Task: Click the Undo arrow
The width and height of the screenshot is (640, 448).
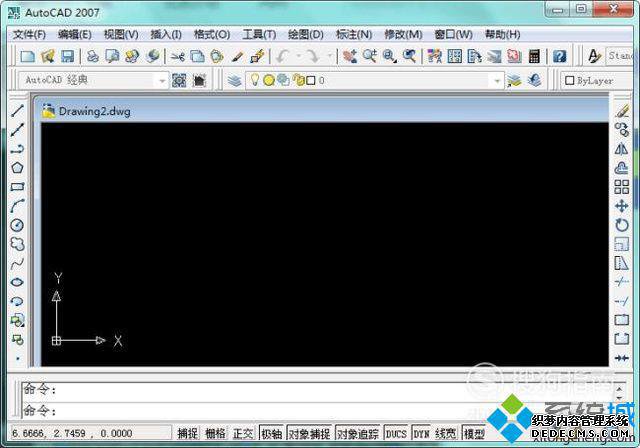Action: [x=282, y=56]
